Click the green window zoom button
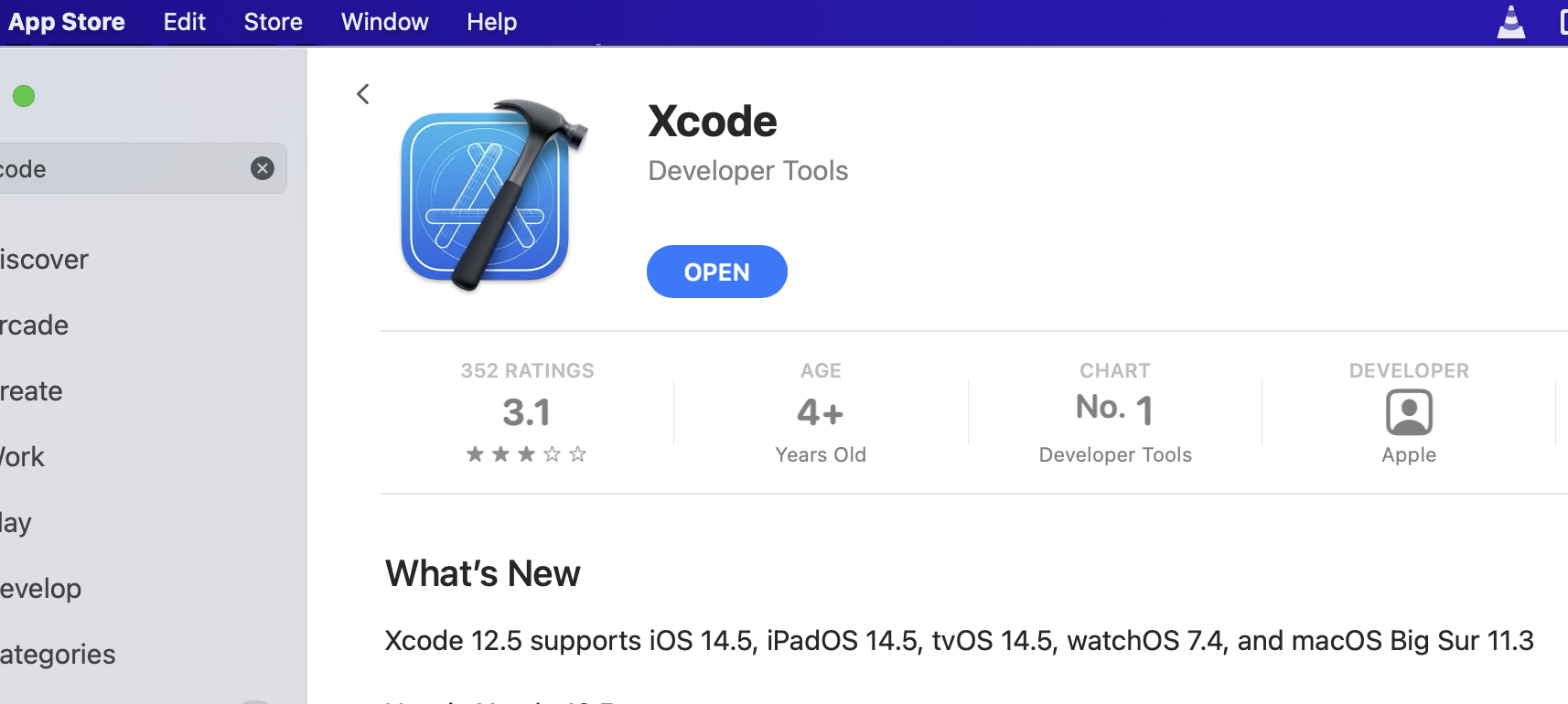 tap(24, 96)
